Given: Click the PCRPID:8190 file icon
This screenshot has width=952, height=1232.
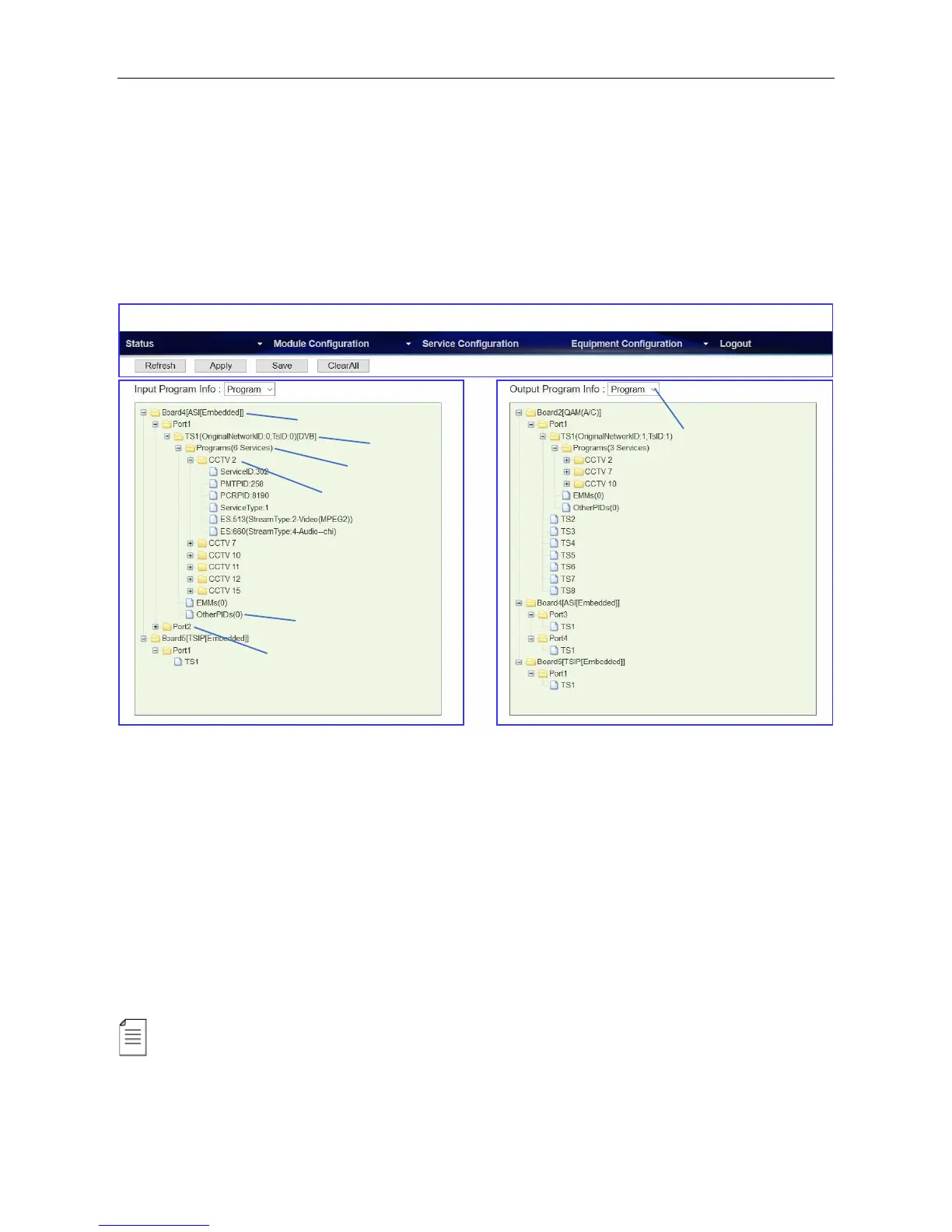Looking at the screenshot, I should (x=213, y=495).
